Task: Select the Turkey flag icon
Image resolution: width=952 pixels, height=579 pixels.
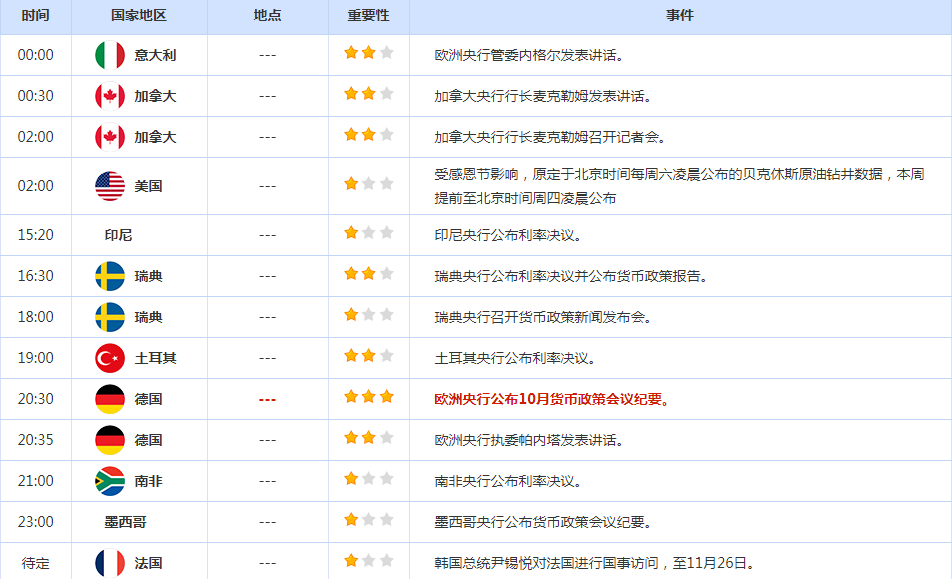Action: tap(109, 358)
